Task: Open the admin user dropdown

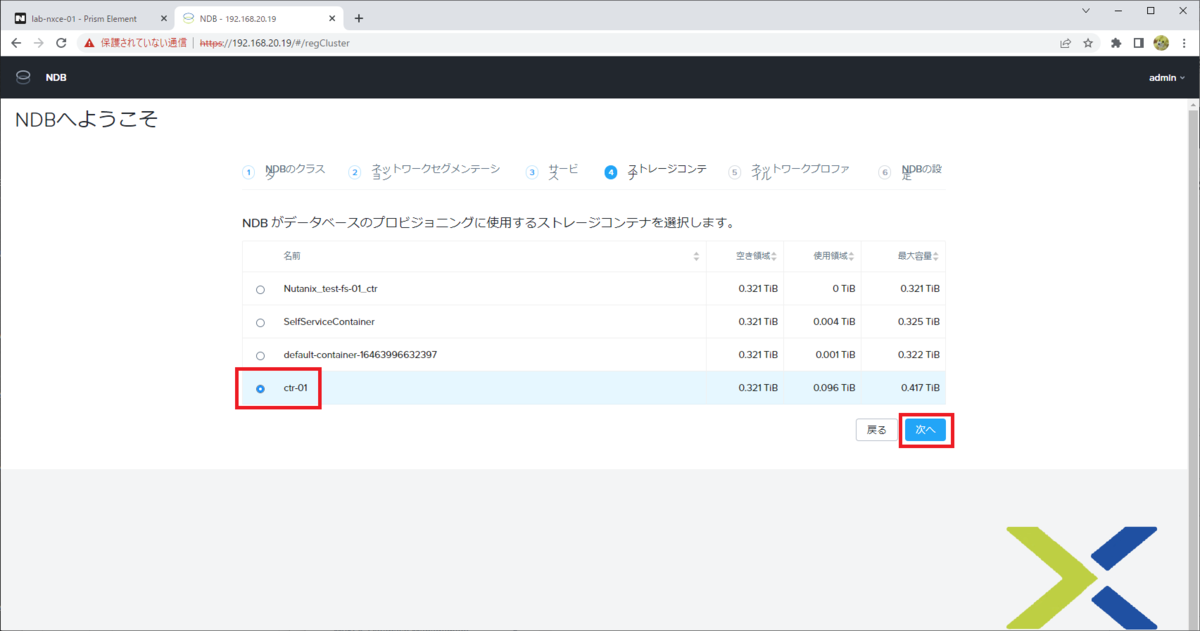Action: pos(1167,77)
